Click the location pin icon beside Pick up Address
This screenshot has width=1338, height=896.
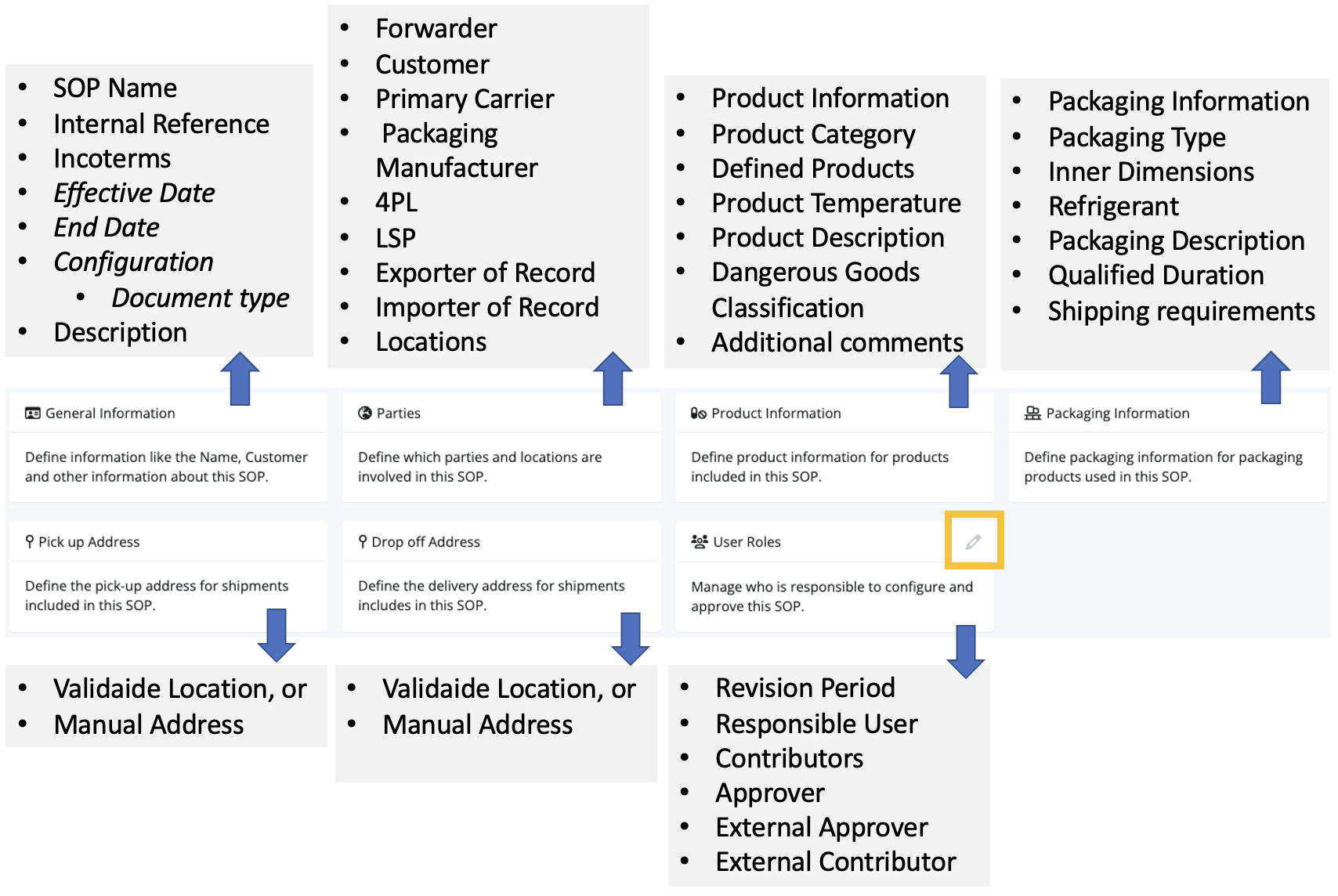(x=31, y=540)
